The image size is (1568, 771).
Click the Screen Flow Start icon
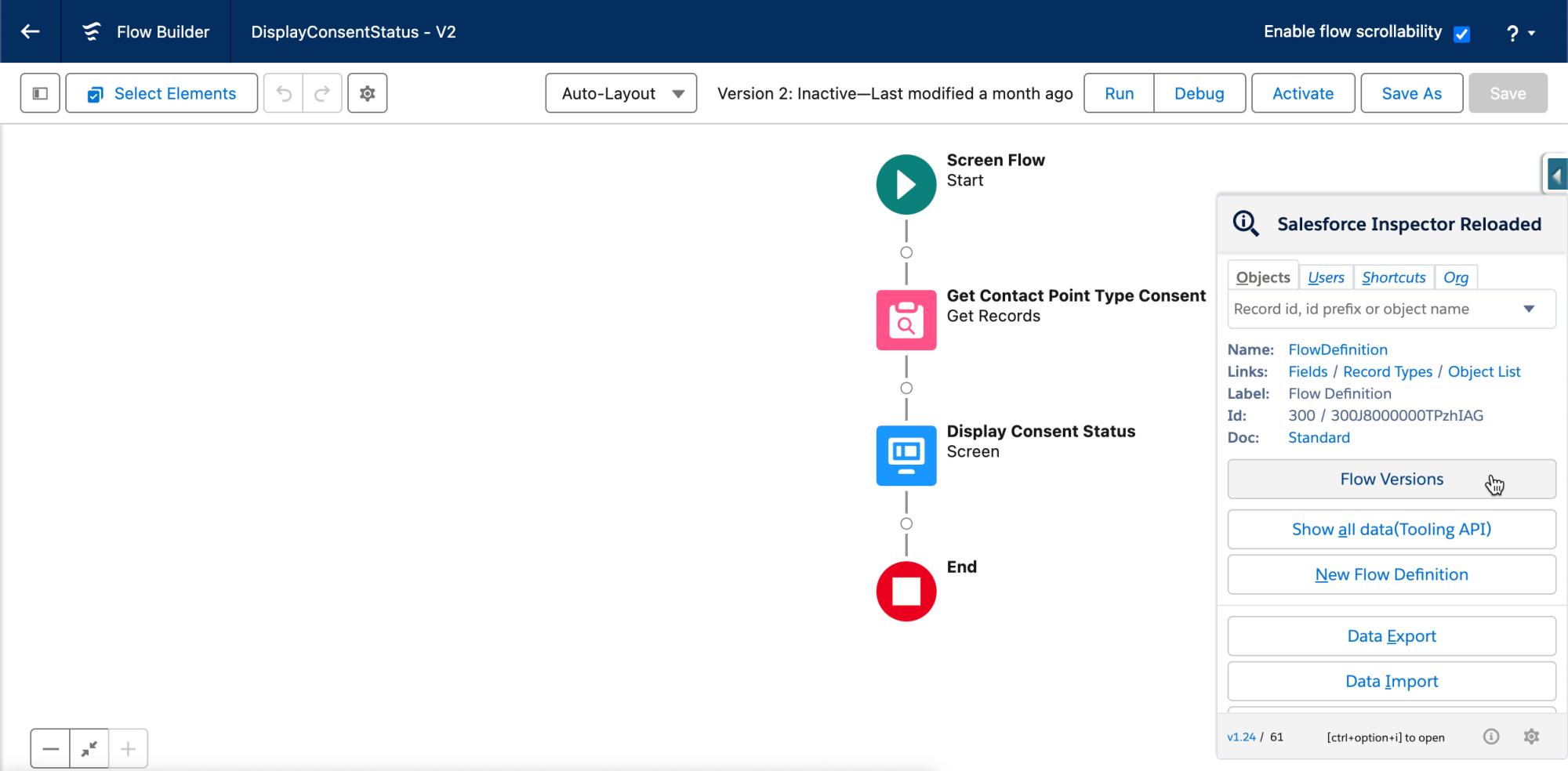pos(906,185)
